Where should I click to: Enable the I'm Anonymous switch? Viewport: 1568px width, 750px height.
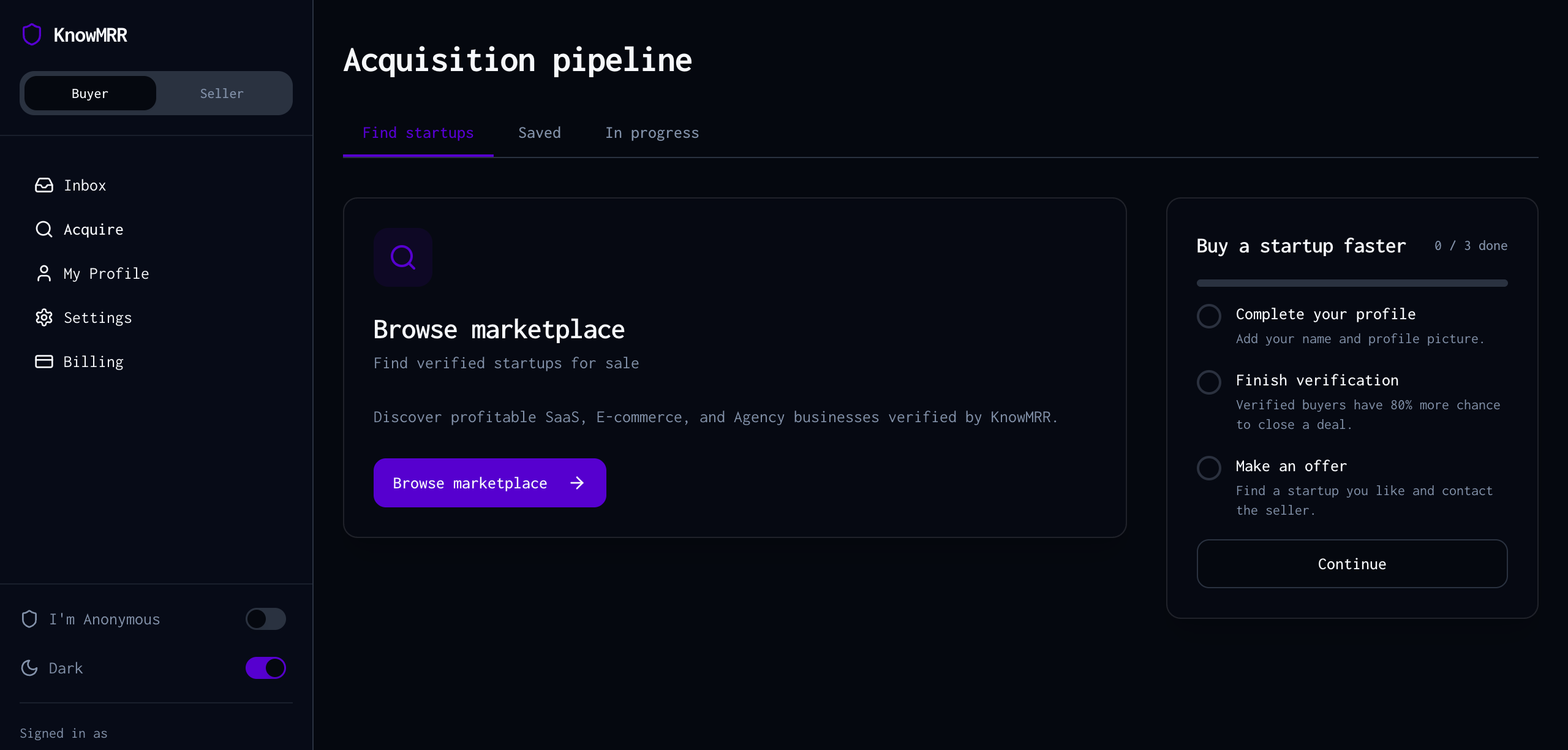tap(266, 619)
